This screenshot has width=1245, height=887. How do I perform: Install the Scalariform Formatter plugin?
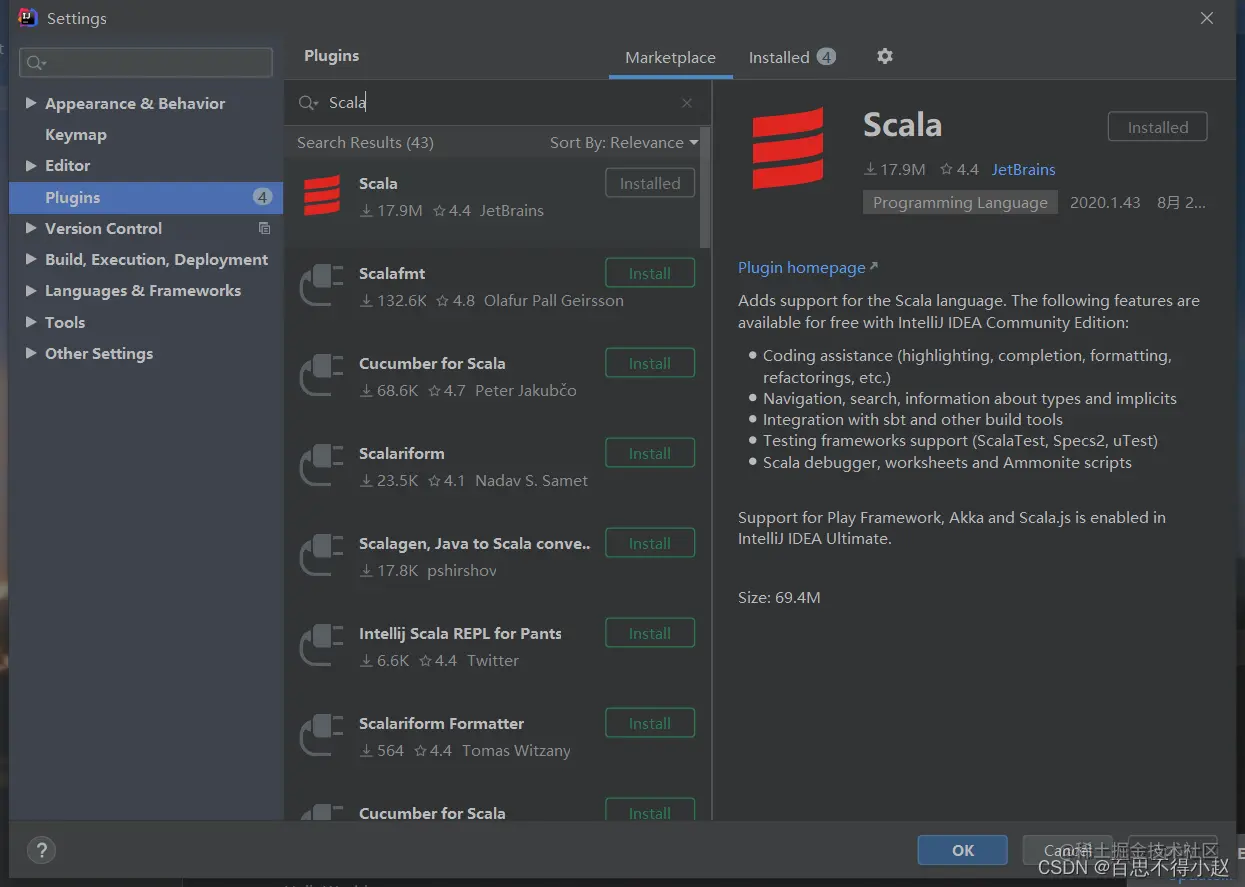coord(650,723)
